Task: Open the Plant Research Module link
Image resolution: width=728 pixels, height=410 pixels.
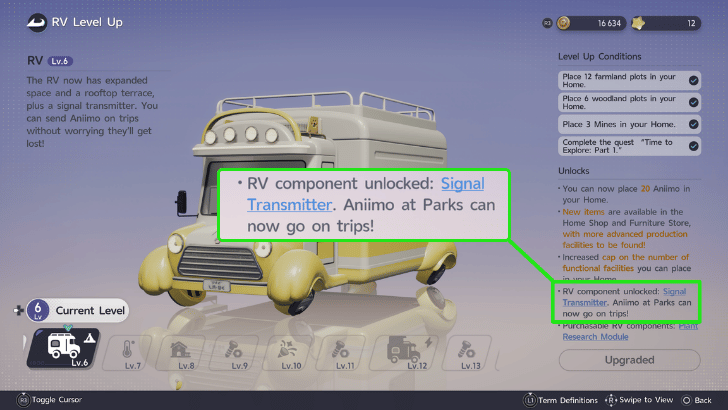Action: [x=630, y=332]
